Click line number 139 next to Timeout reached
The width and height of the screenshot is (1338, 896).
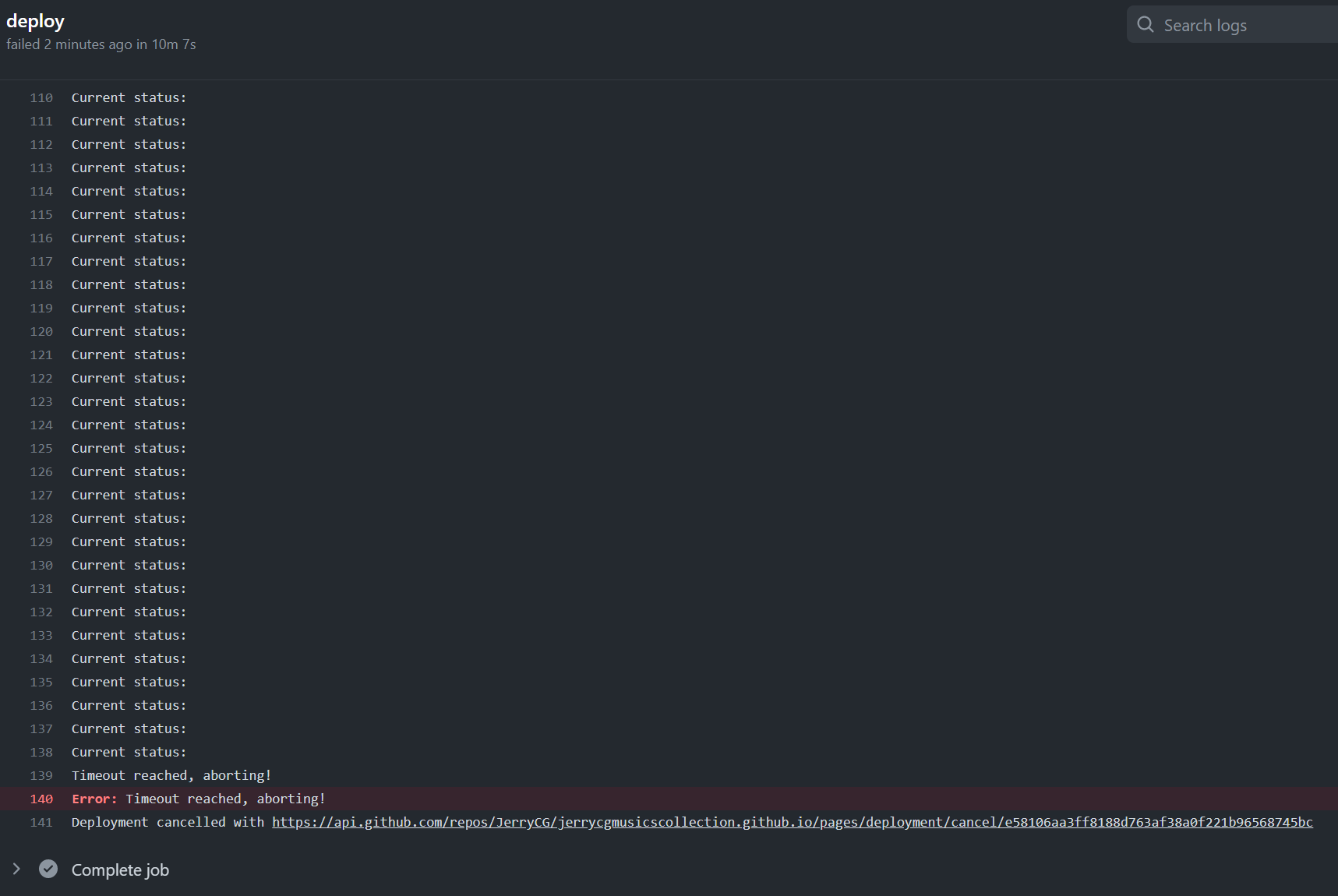[x=41, y=775]
